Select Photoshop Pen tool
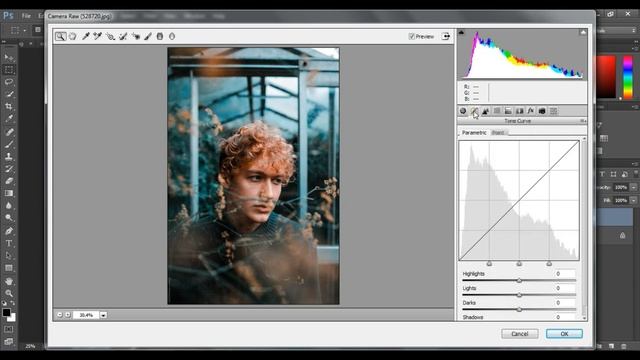 (x=9, y=231)
